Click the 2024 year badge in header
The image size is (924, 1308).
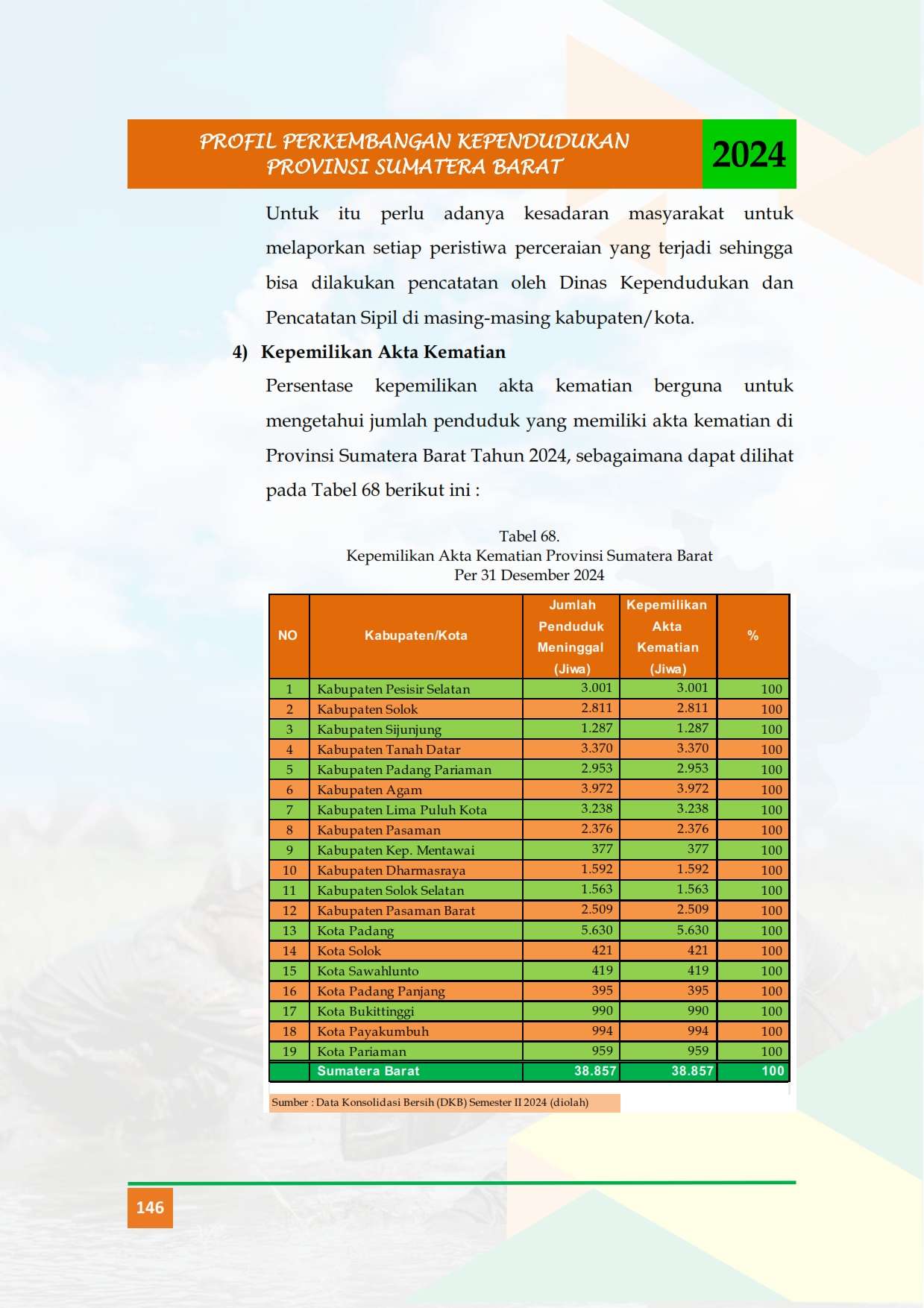pos(749,154)
